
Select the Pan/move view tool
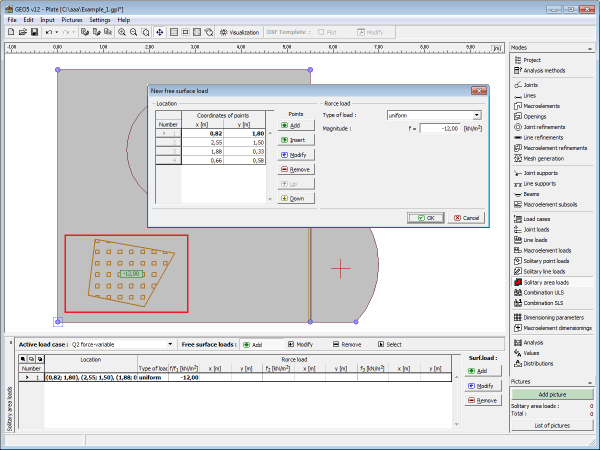tap(159, 32)
